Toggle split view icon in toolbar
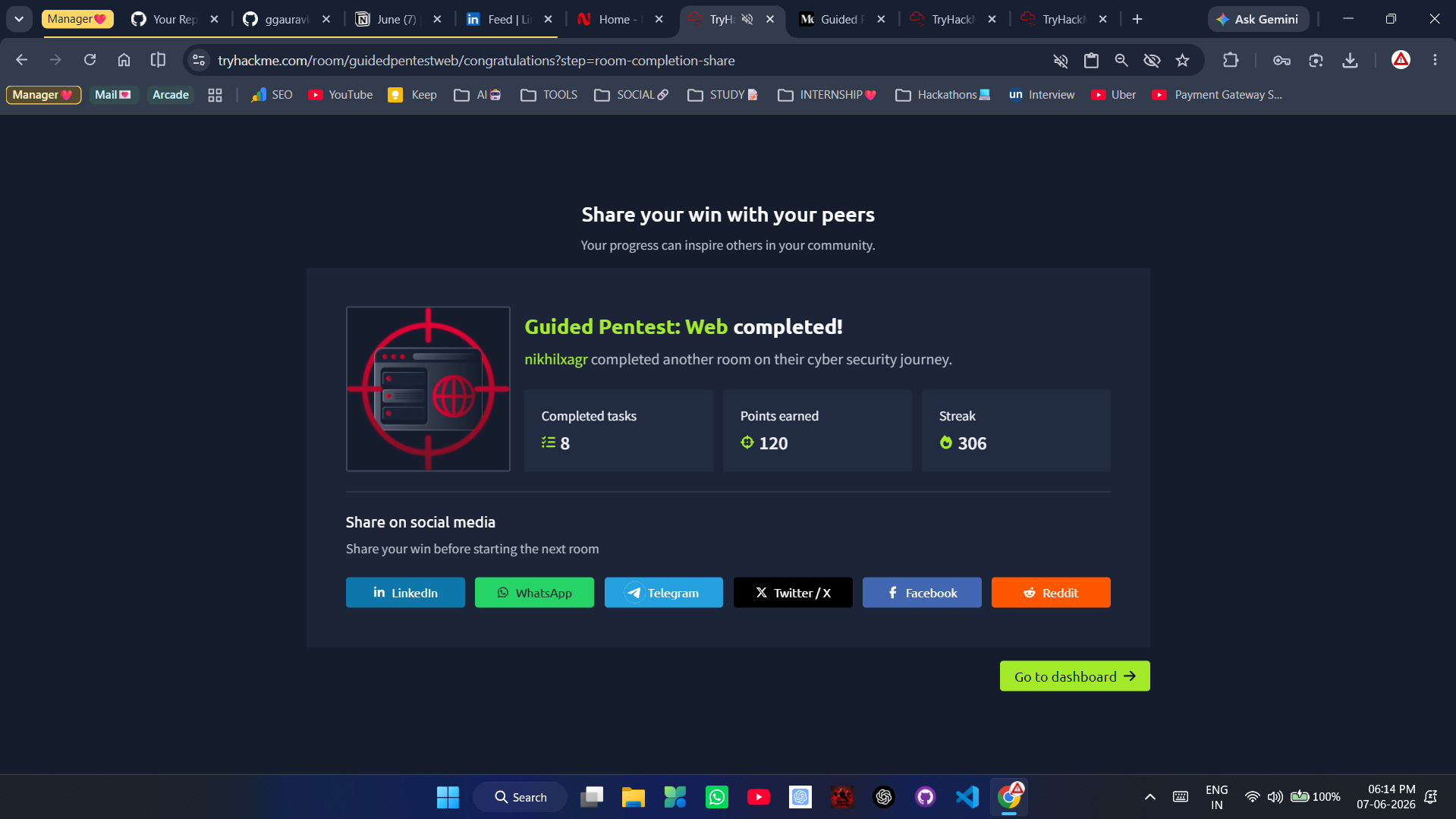The image size is (1456, 819). click(158, 60)
